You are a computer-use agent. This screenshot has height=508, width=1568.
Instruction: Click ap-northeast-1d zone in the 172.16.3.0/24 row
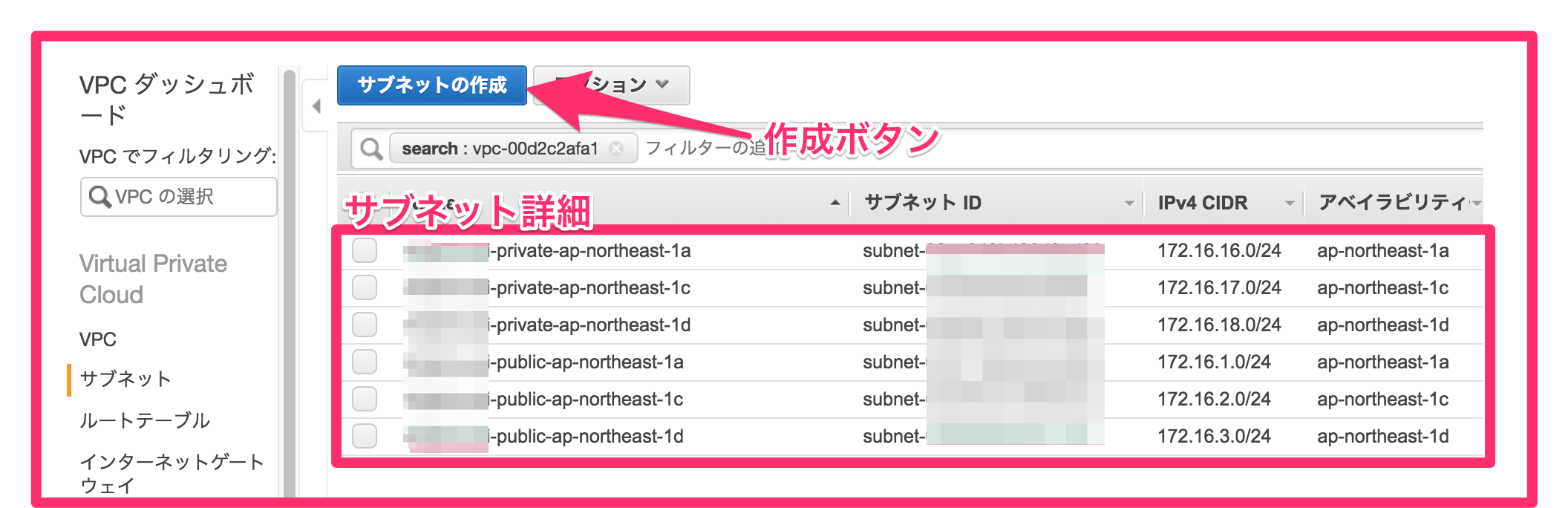[x=1383, y=437]
